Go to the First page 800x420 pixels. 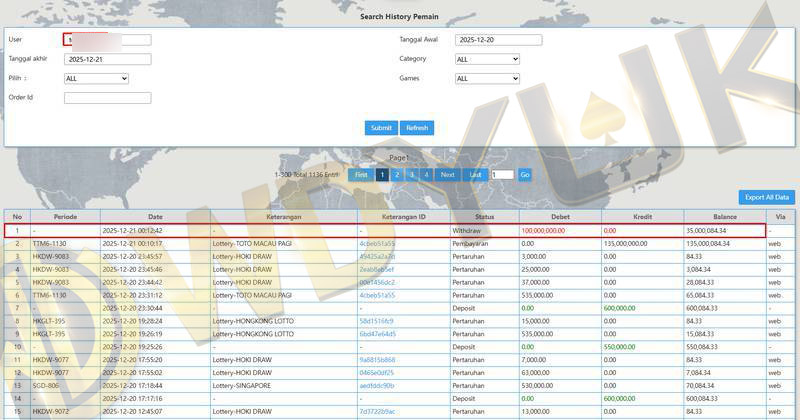pos(361,175)
